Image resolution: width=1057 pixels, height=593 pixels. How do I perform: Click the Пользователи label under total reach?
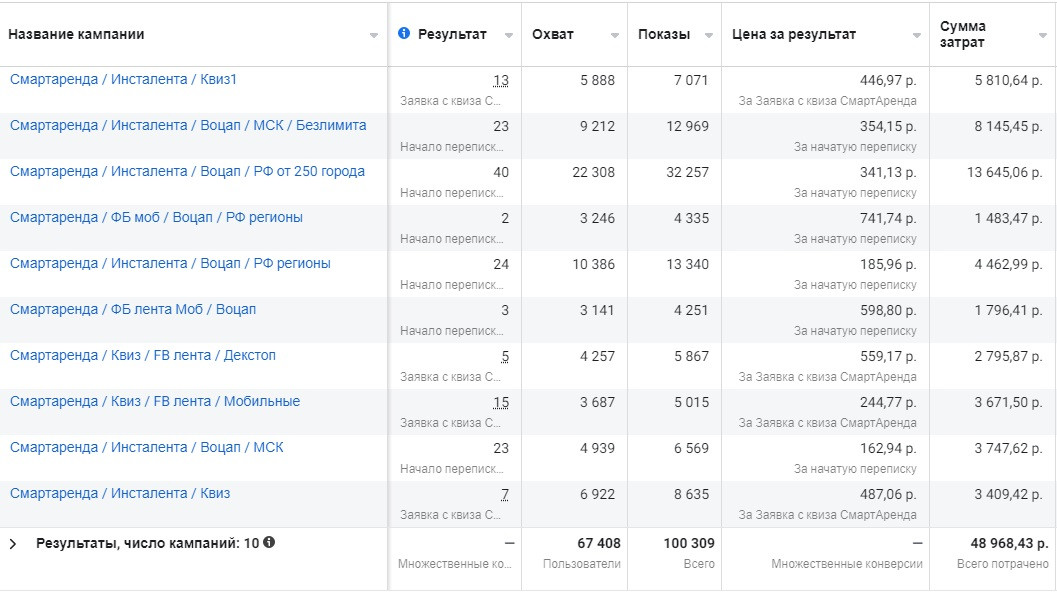click(x=582, y=564)
